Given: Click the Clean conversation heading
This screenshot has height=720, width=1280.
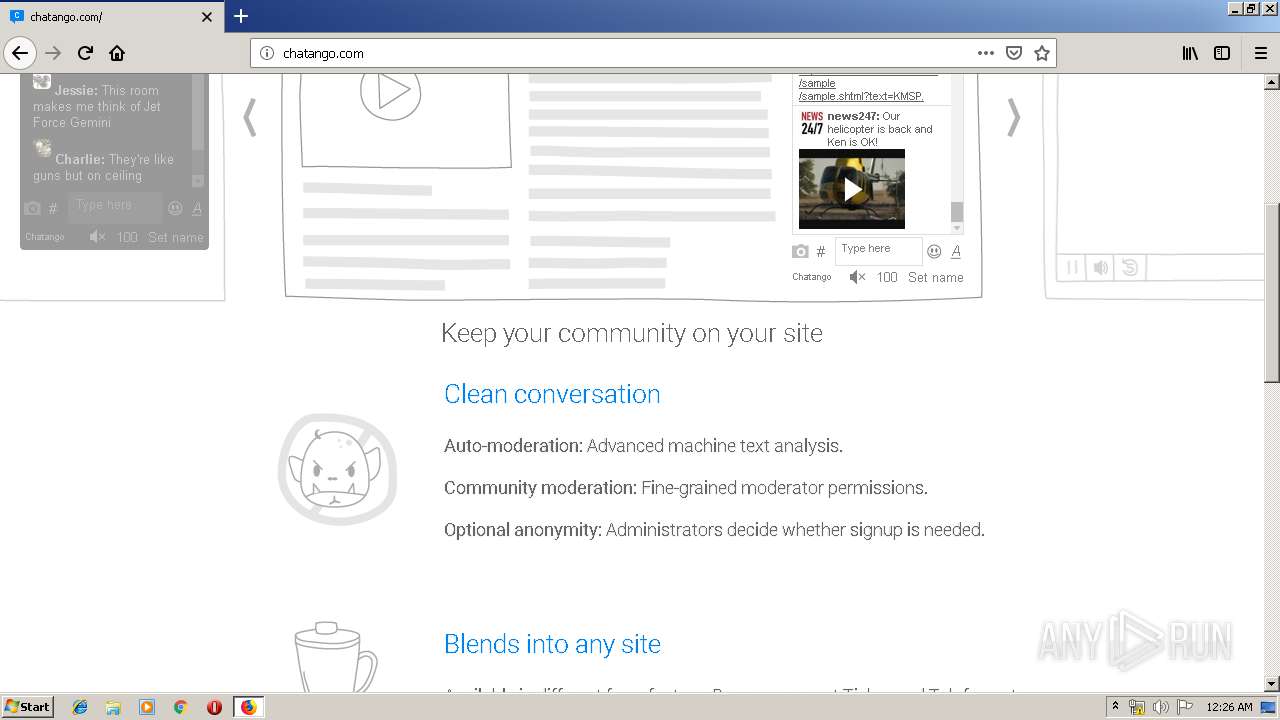Looking at the screenshot, I should coord(552,394).
